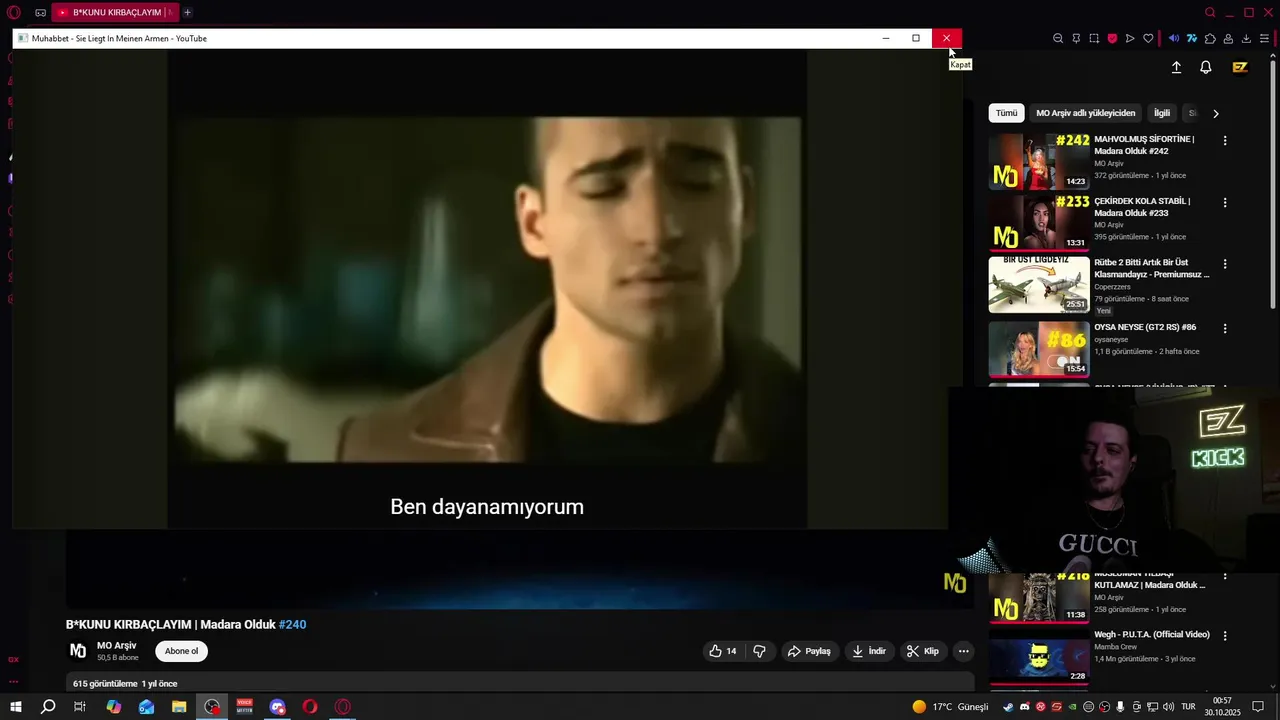Open the downloads icon in Opera toolbar

[x=1246, y=38]
